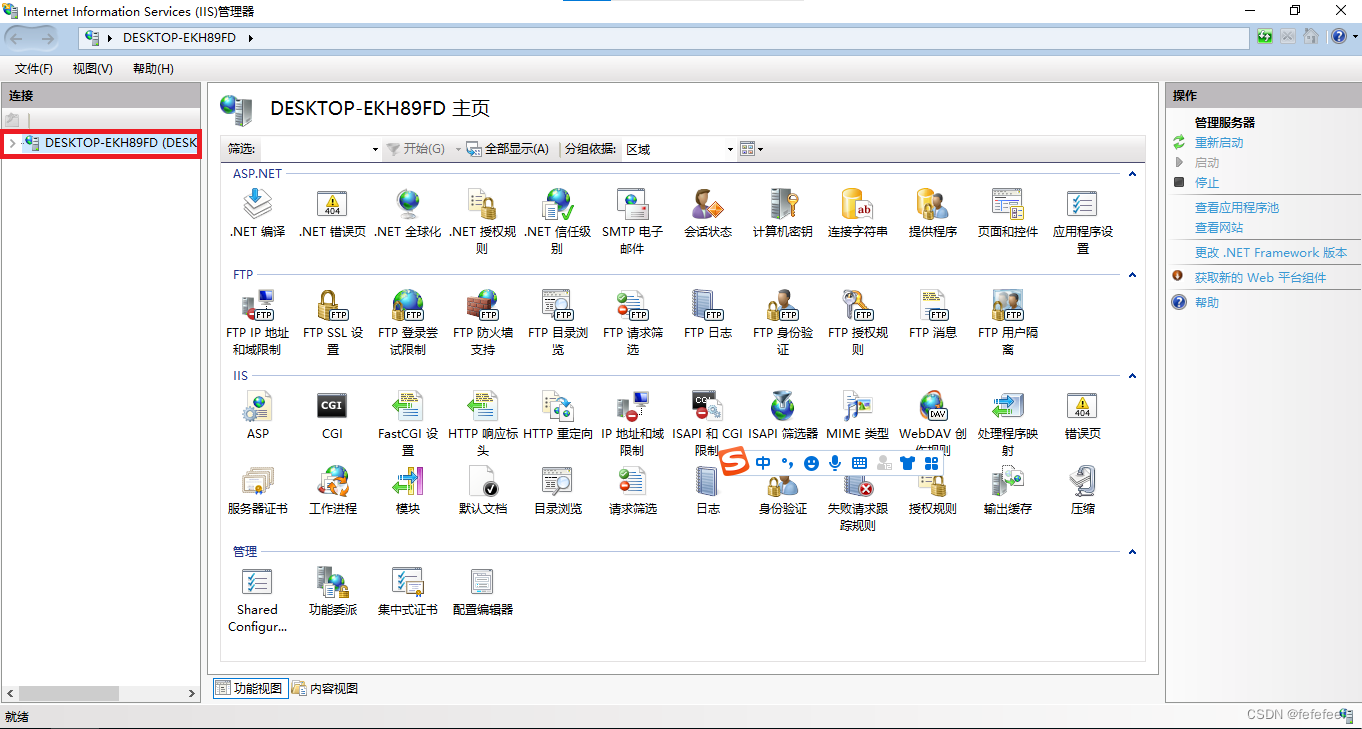Open the 配置编辑器 feature

click(482, 592)
